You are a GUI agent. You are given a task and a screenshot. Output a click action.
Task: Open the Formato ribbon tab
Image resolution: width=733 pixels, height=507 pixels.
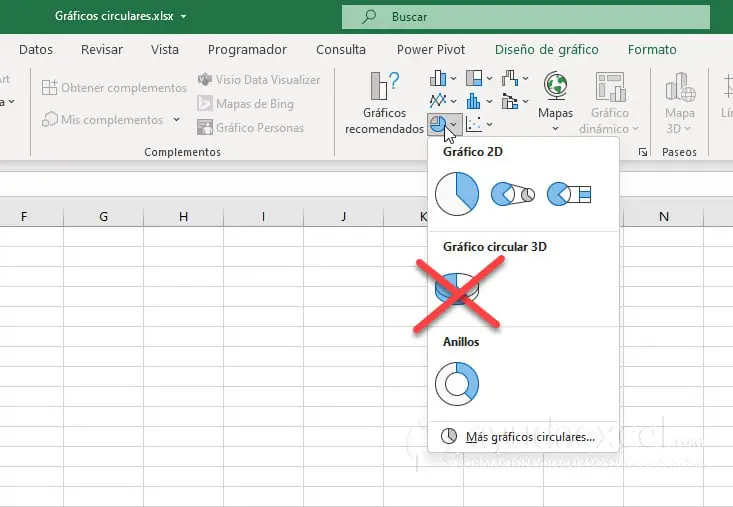click(652, 49)
